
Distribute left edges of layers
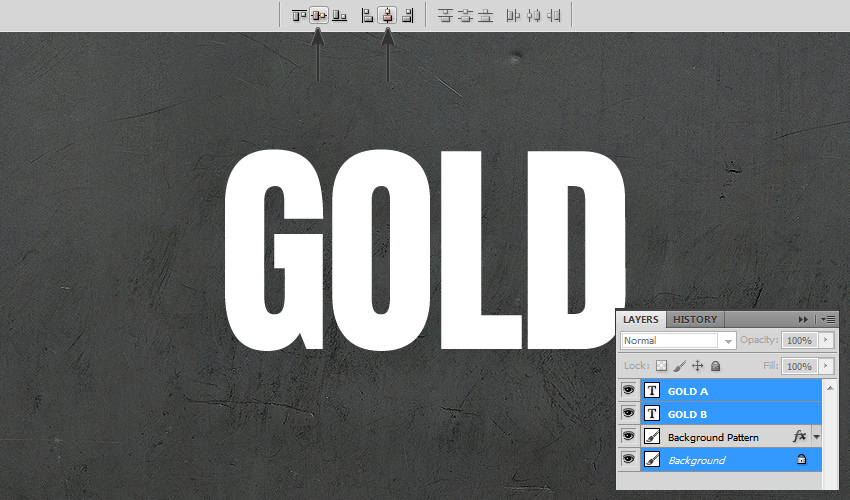click(513, 16)
